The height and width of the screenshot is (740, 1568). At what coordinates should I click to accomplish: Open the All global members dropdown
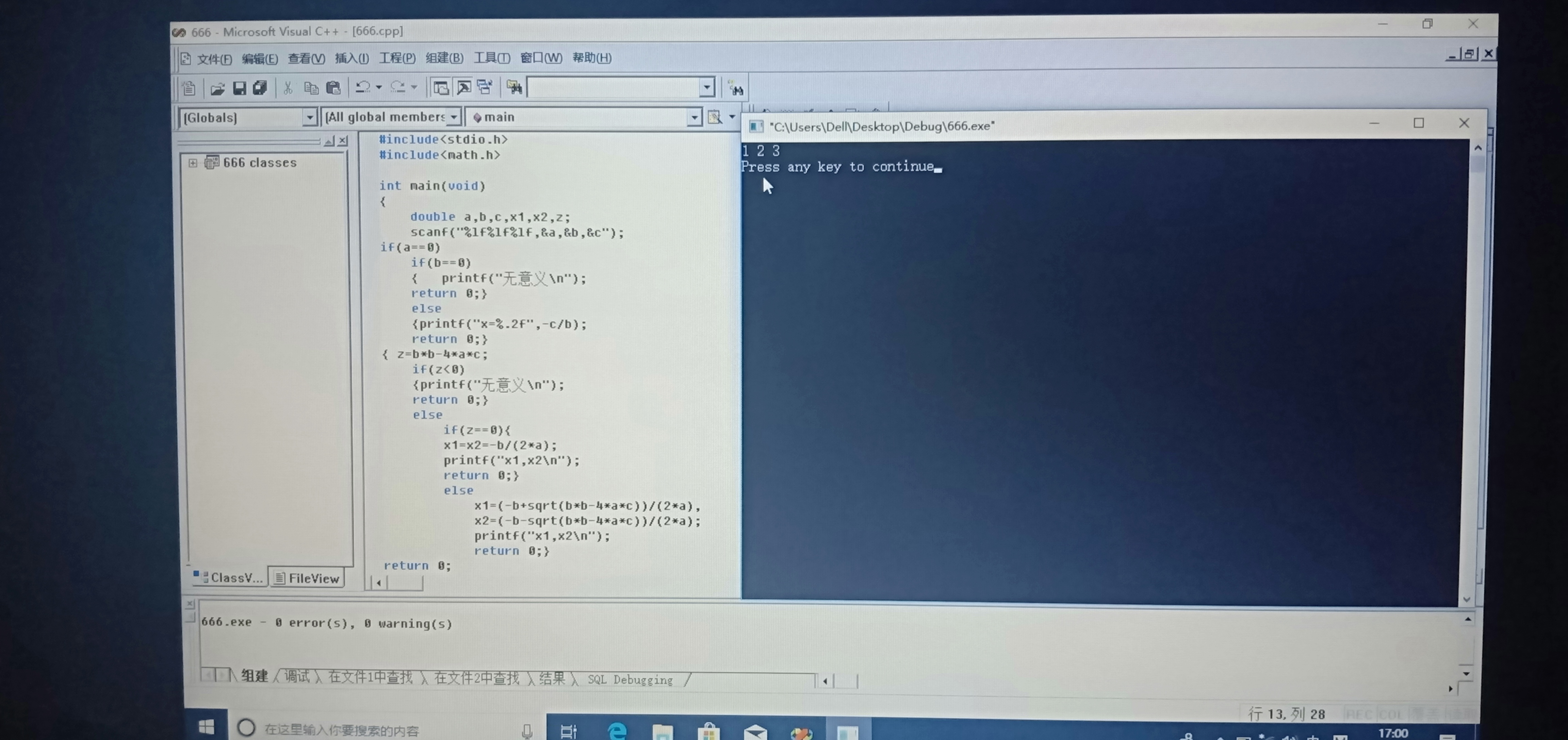(x=454, y=117)
